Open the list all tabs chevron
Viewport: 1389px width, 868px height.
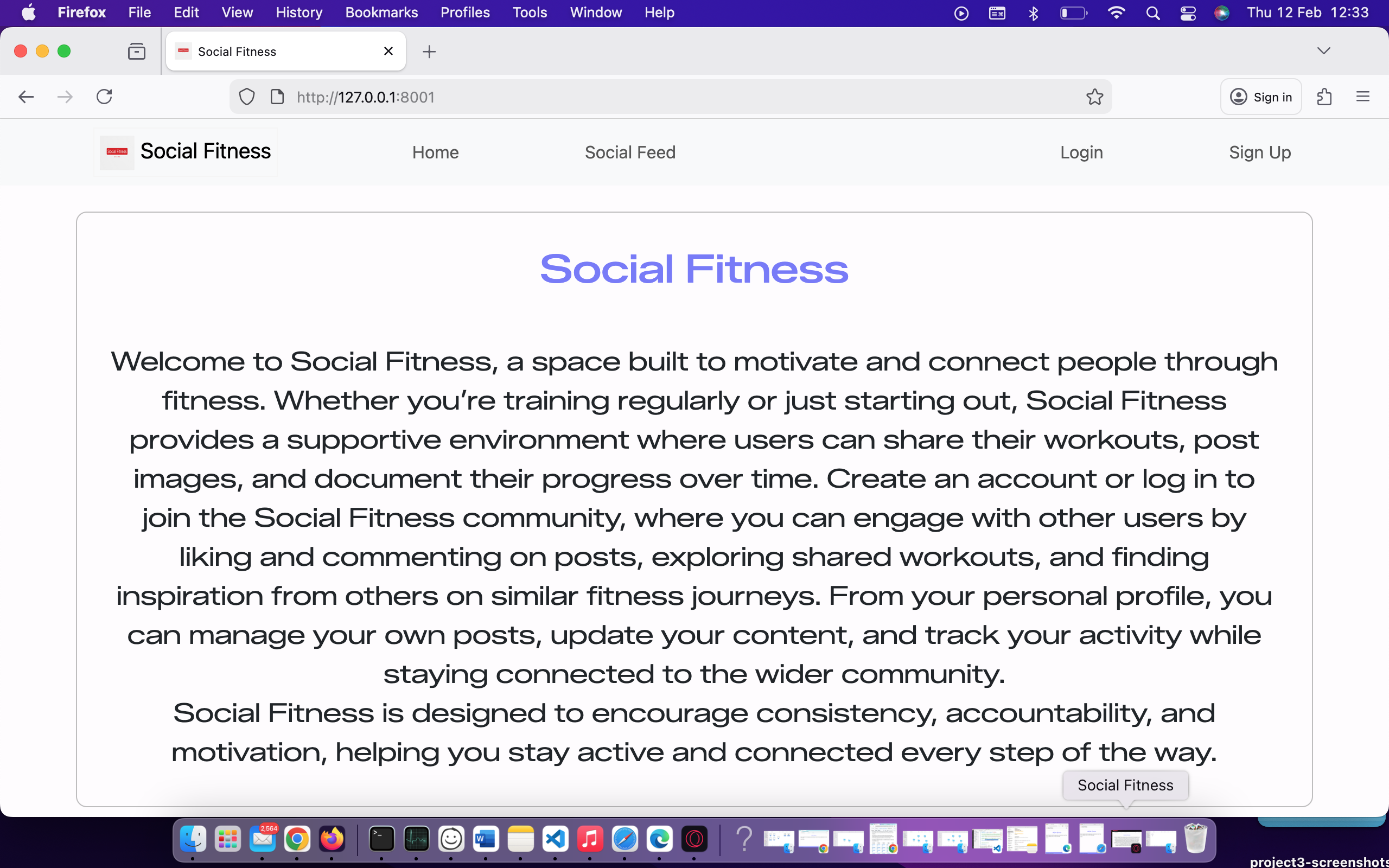tap(1324, 50)
